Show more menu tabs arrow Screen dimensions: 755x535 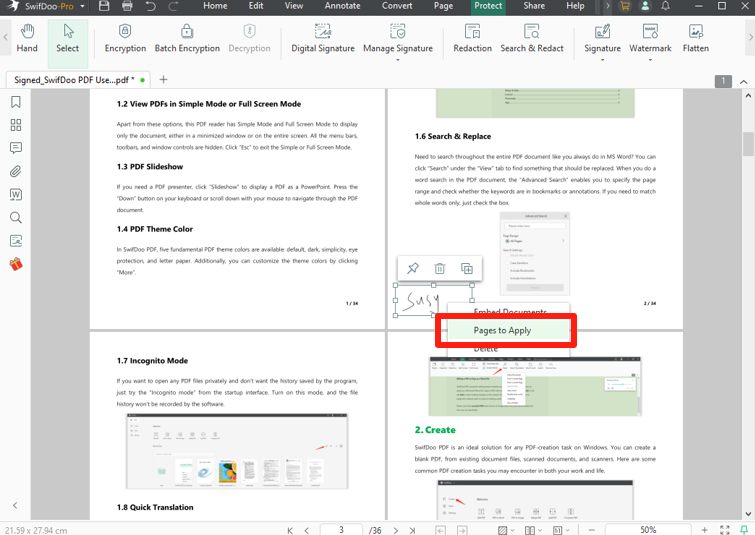[608, 6]
